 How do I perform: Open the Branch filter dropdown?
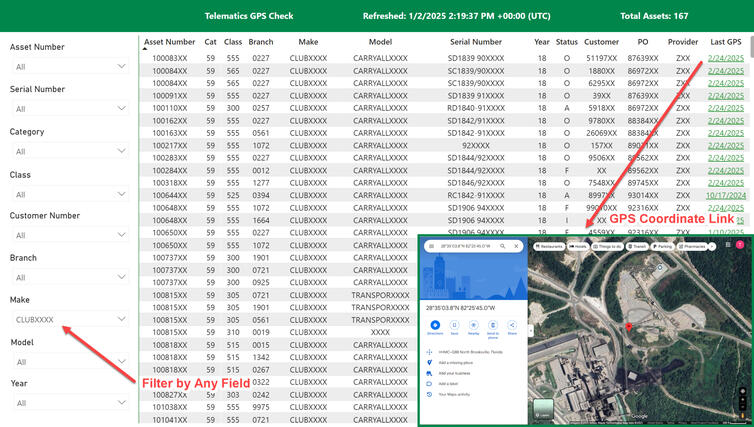point(68,277)
